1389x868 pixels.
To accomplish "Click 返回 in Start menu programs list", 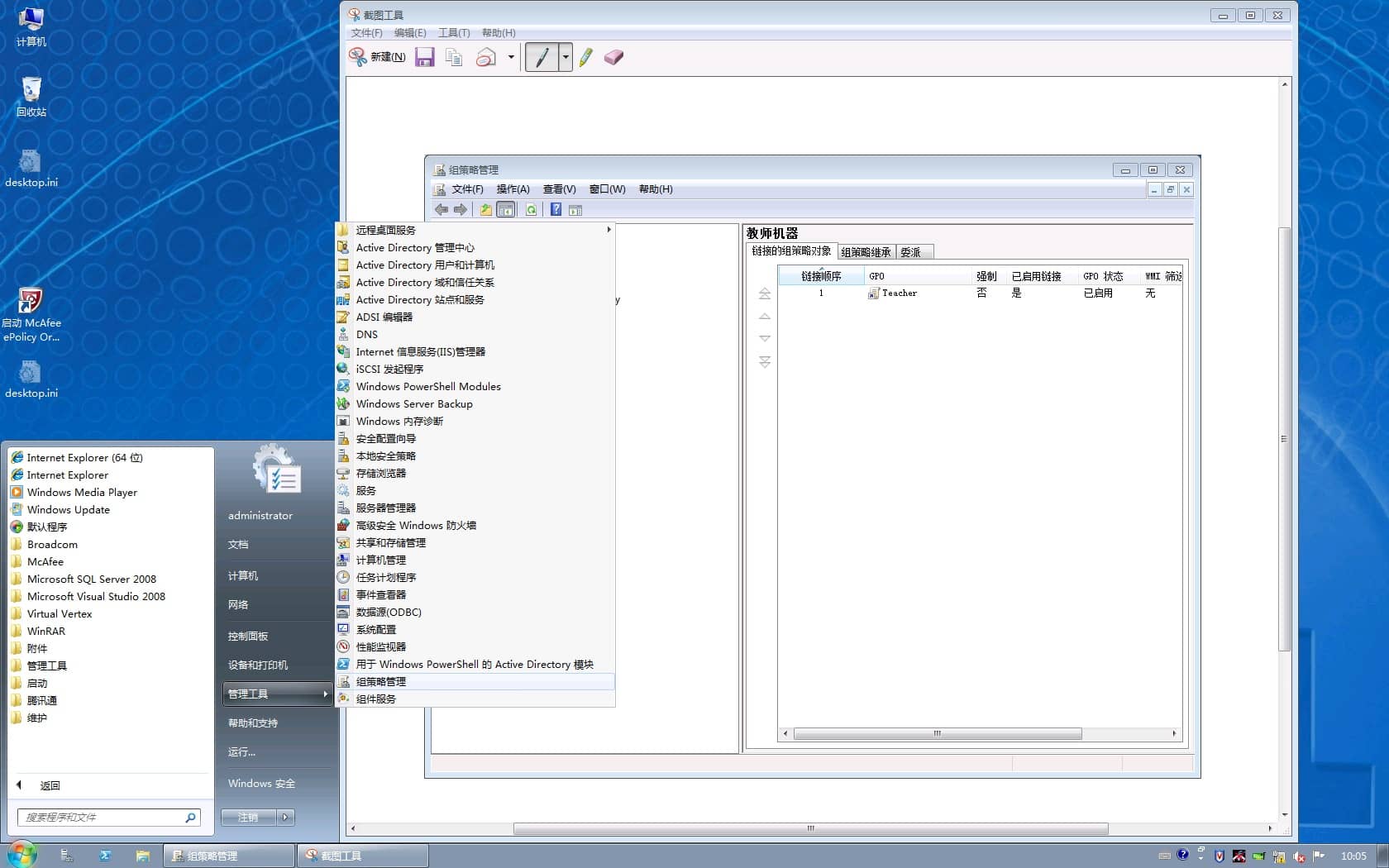I will pyautogui.click(x=50, y=785).
